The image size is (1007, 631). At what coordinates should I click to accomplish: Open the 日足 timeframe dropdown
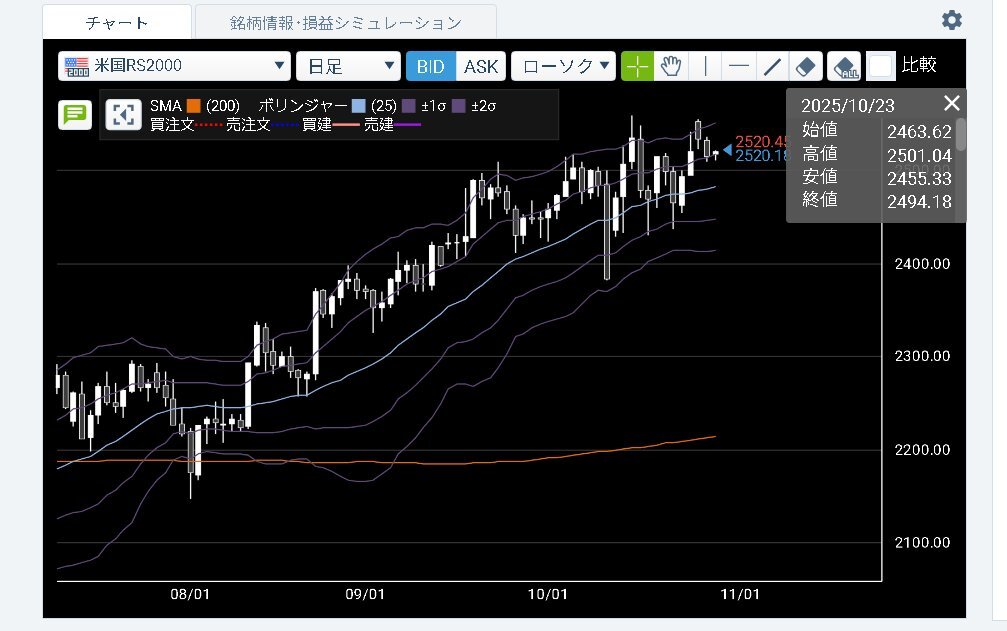point(348,66)
